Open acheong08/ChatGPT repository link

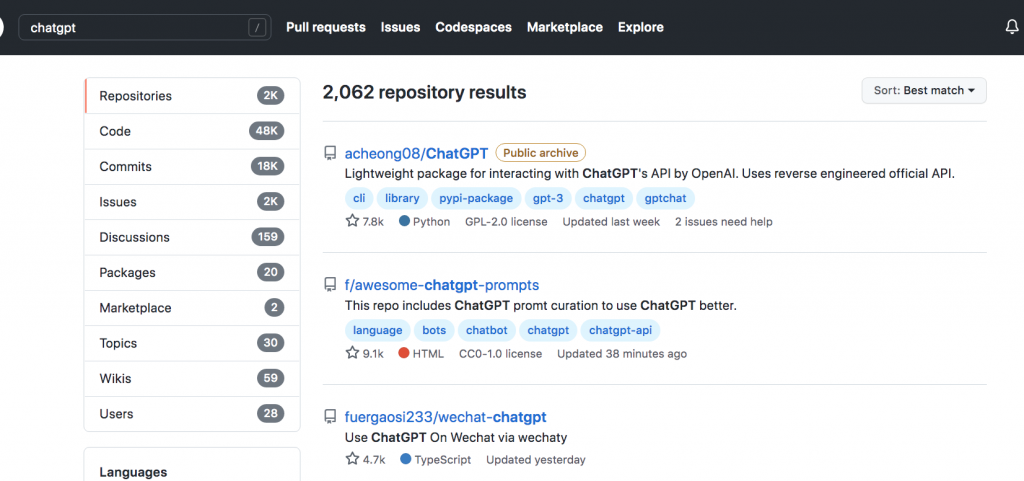[x=416, y=153]
